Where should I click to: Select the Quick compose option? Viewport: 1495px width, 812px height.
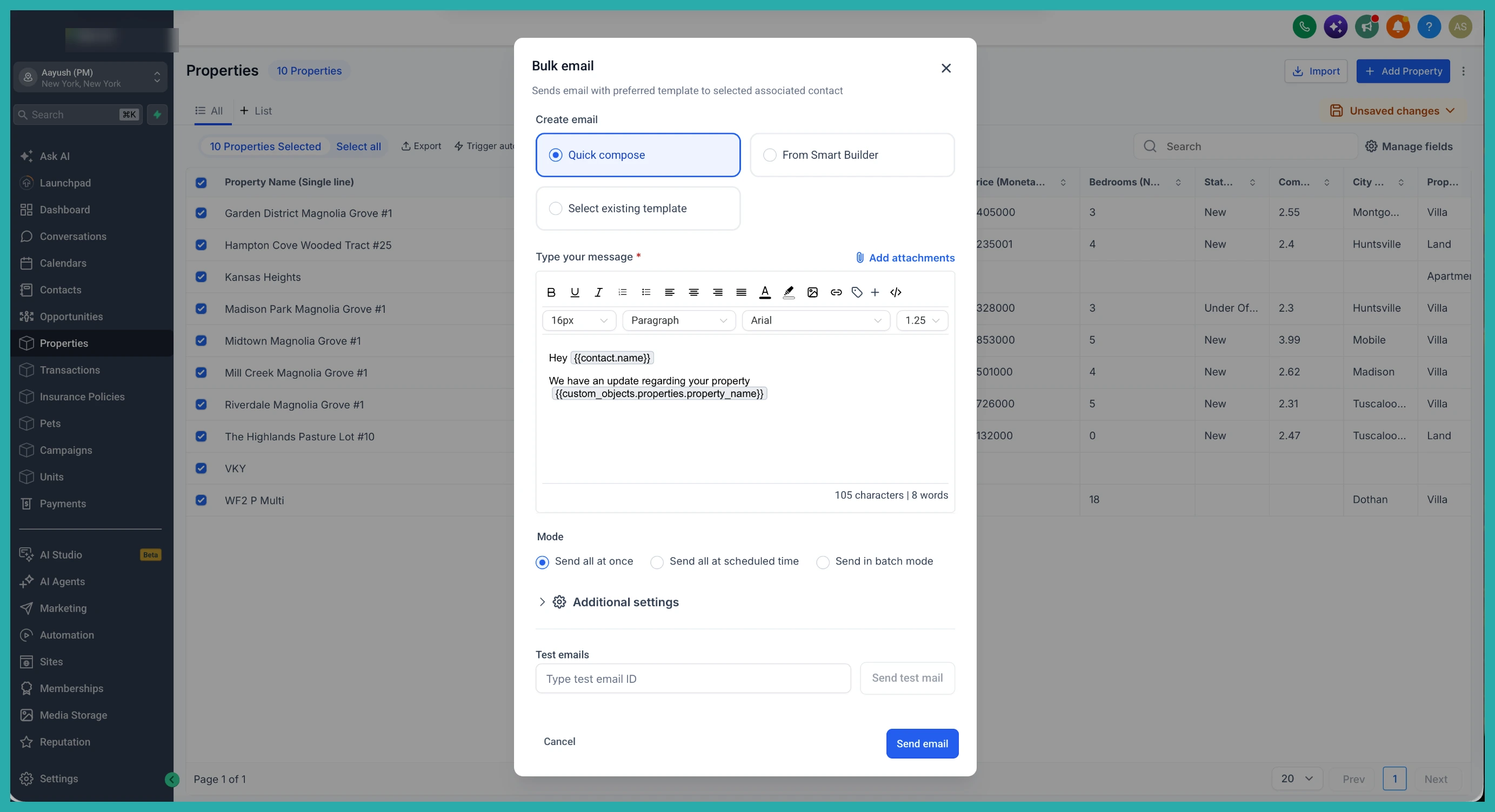(x=638, y=155)
